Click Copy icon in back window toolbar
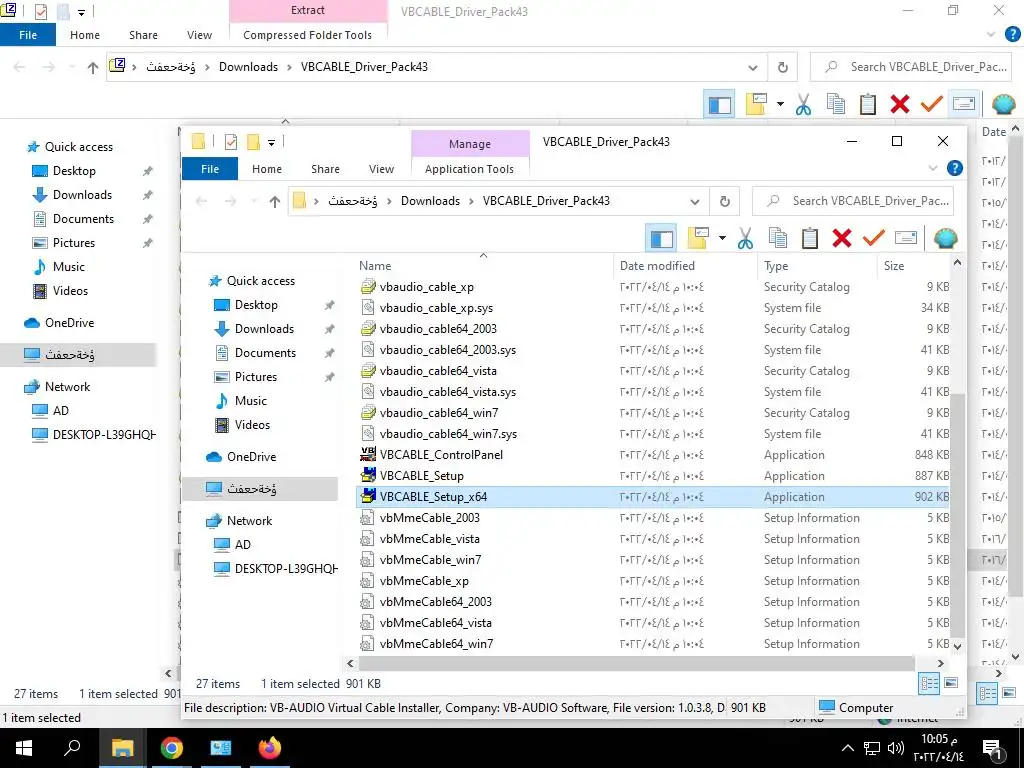Screen dimensions: 1024x768 [x=836, y=104]
